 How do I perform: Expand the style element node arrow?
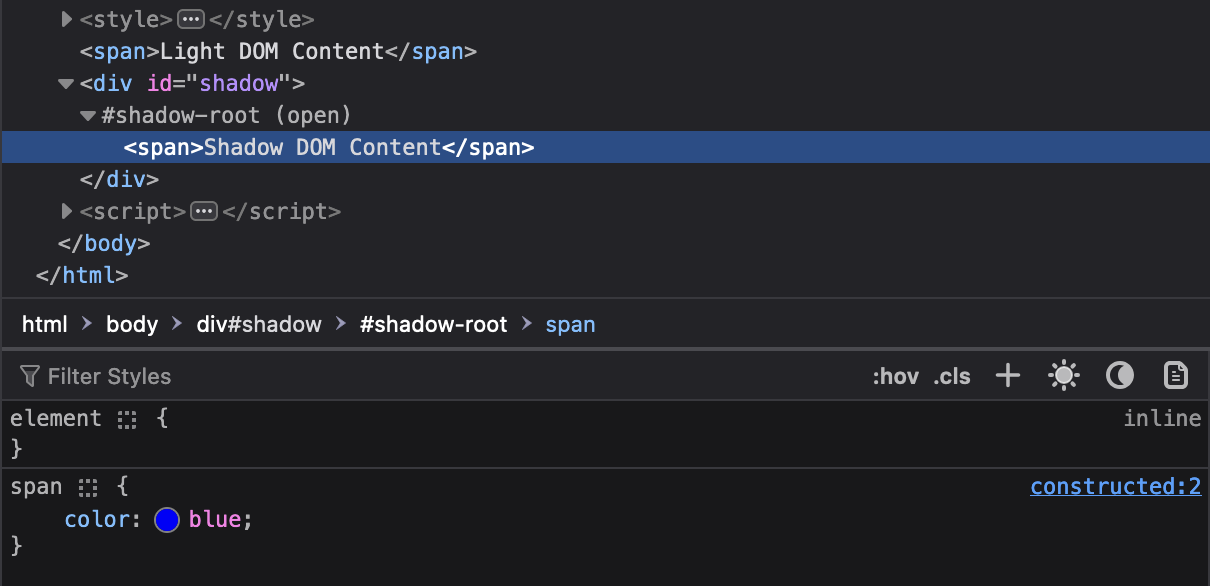(67, 19)
